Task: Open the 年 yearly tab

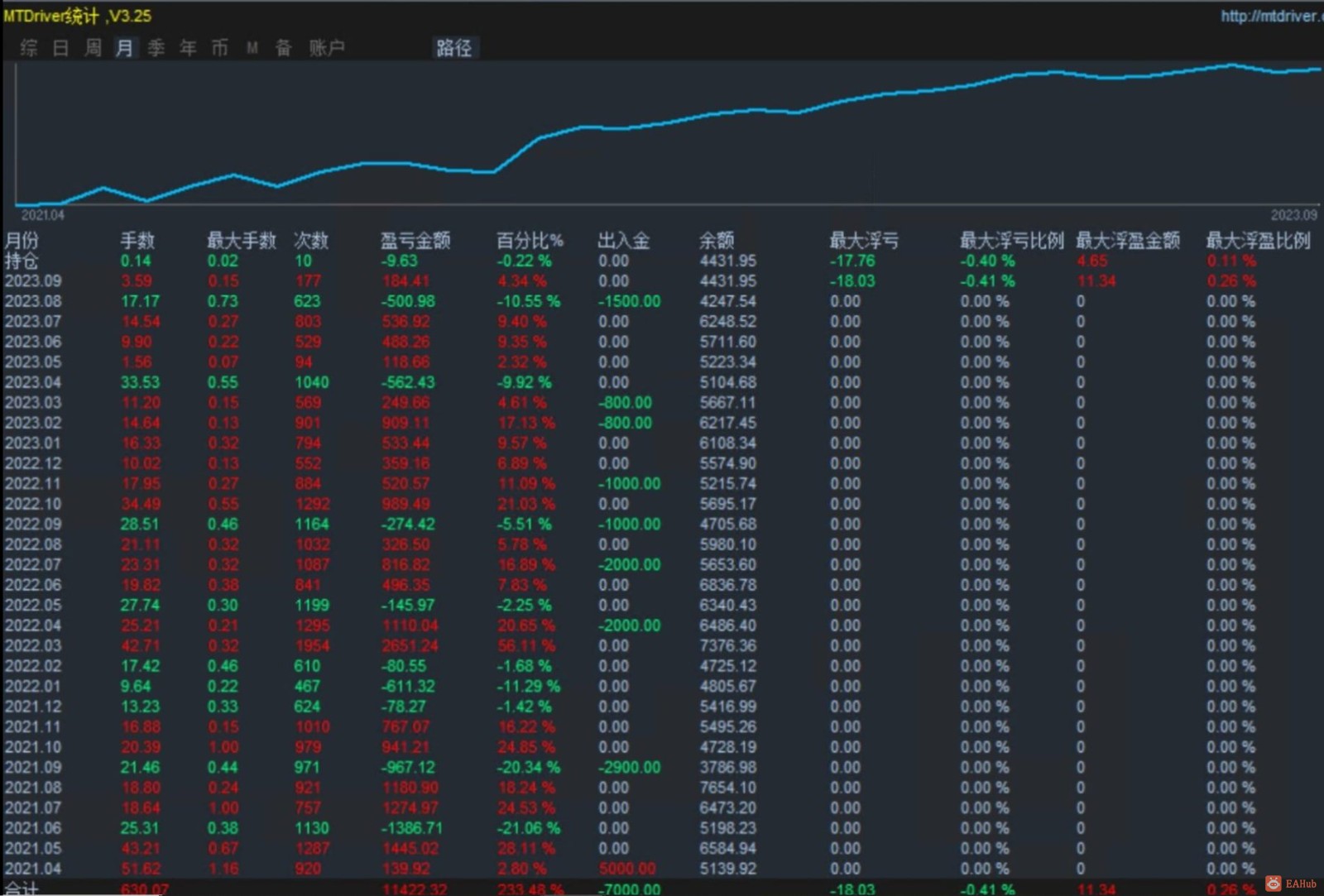Action: (x=188, y=48)
